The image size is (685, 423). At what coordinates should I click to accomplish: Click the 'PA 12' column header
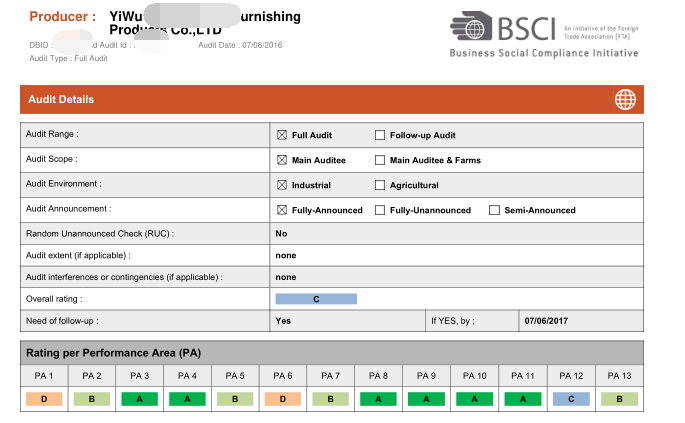click(571, 376)
